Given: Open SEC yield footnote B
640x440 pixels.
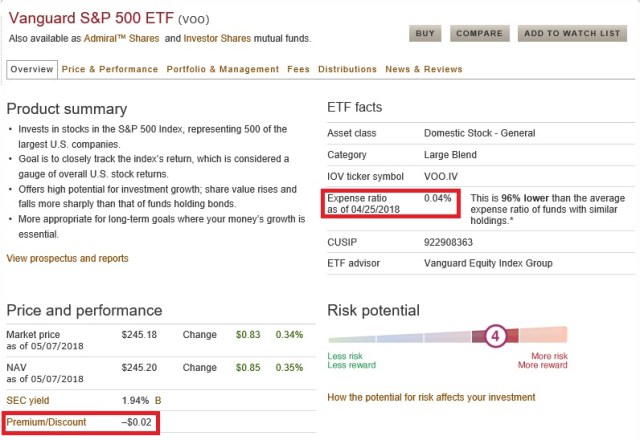Looking at the screenshot, I should tap(158, 399).
